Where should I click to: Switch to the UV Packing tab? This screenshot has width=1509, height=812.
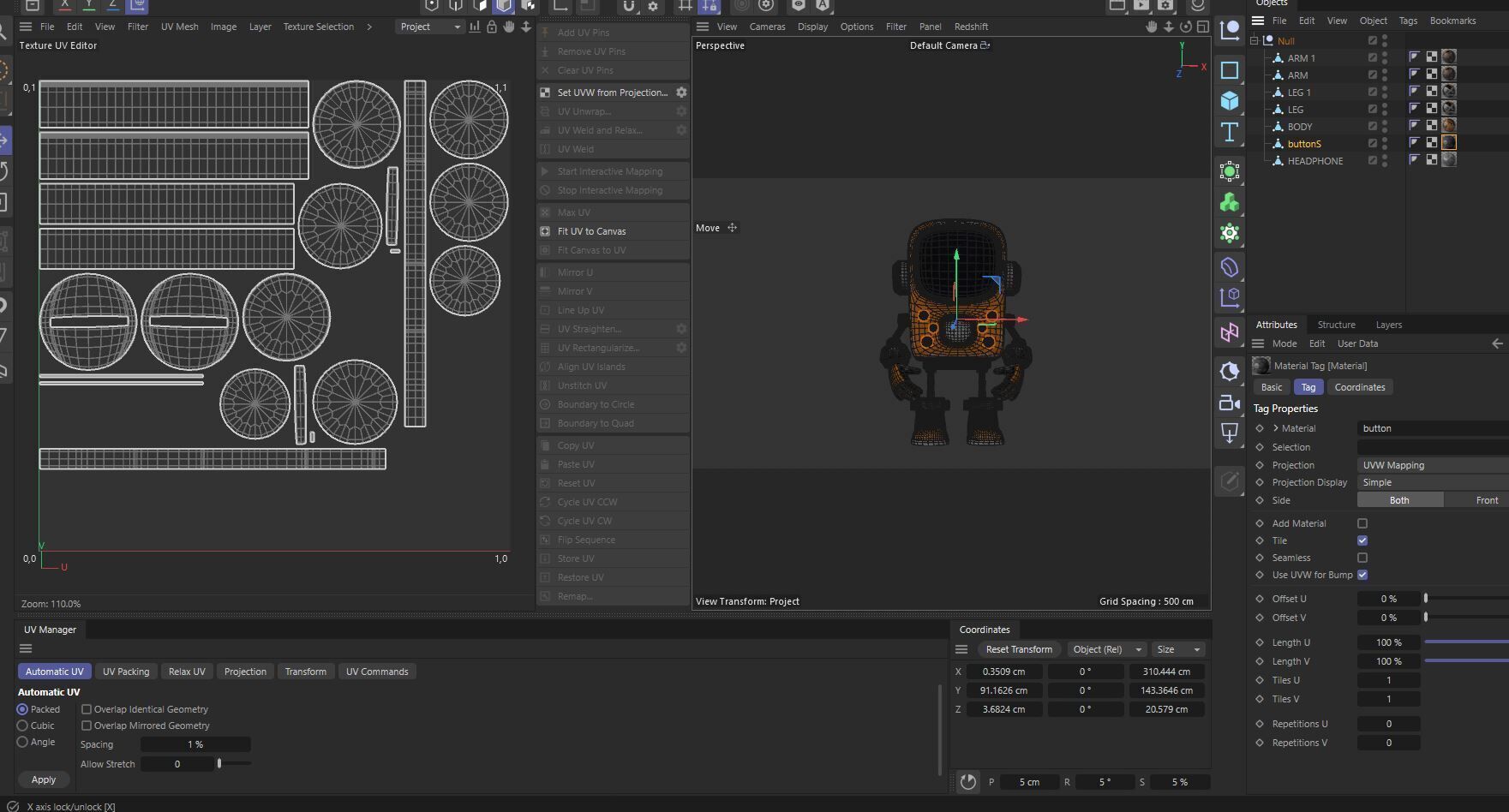click(126, 672)
